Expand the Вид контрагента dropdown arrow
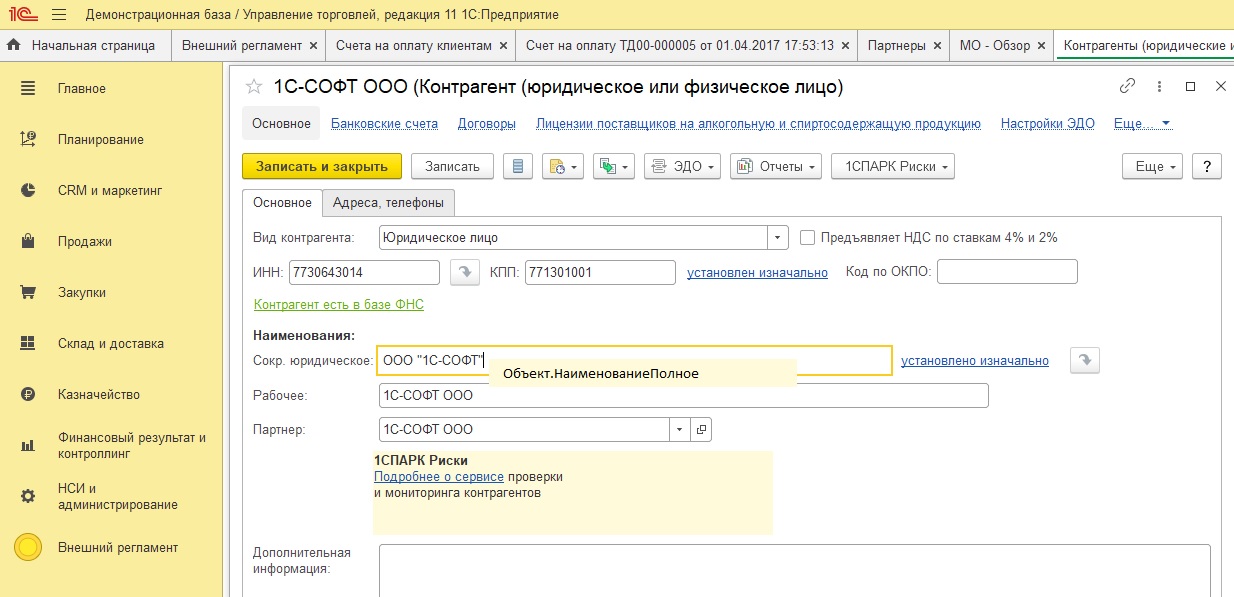The height and width of the screenshot is (597, 1234). point(778,238)
